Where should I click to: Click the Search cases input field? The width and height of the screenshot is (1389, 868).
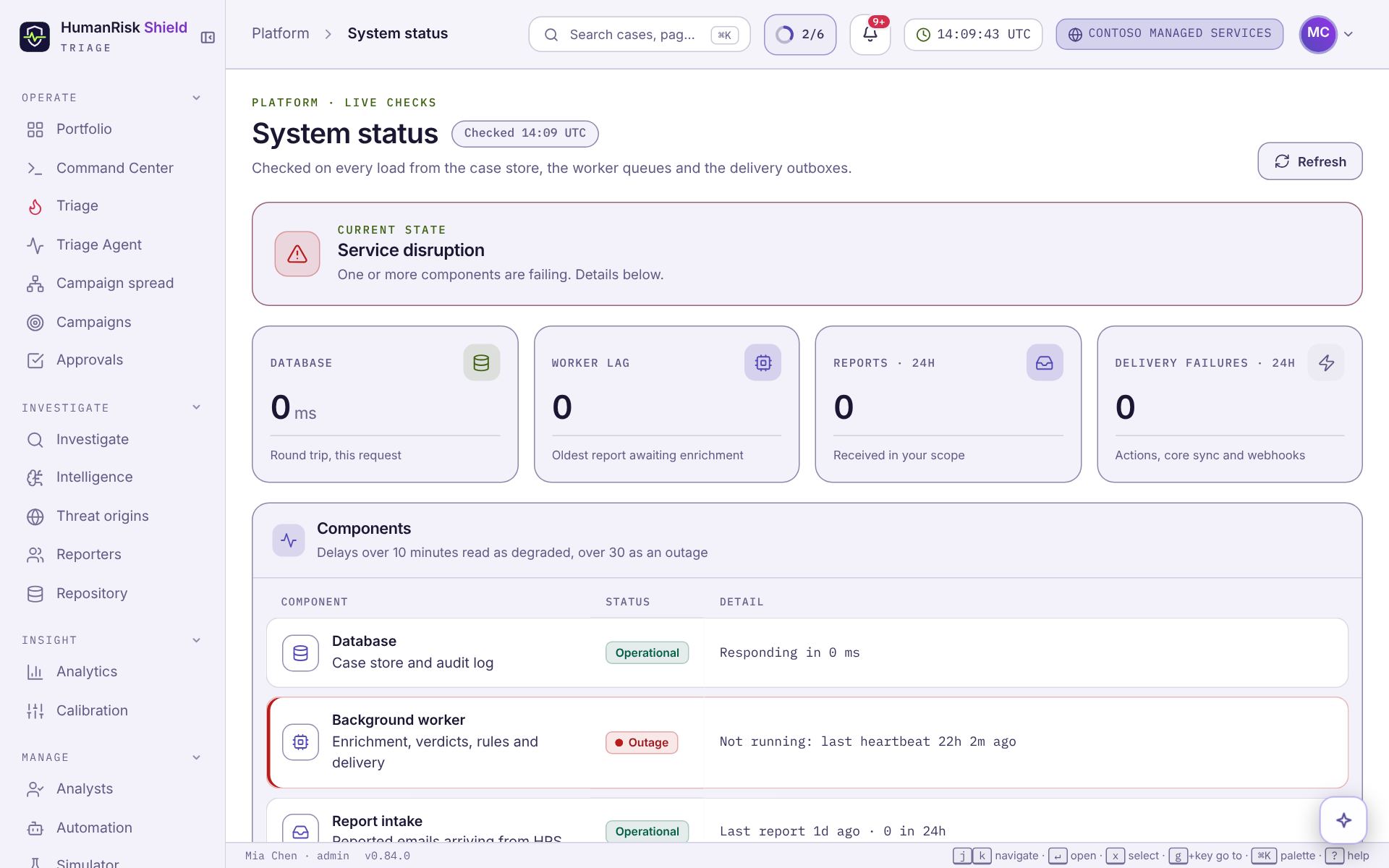click(x=639, y=35)
